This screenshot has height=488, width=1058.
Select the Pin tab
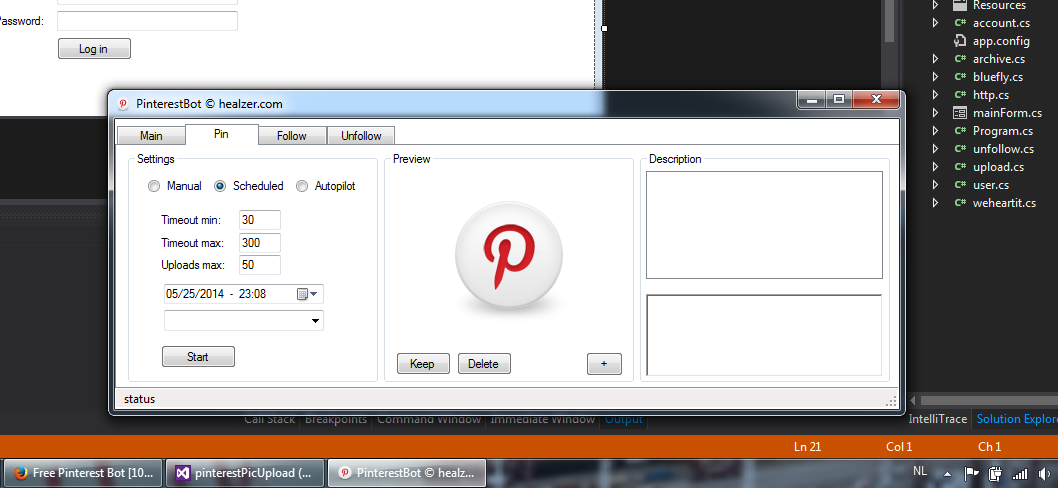221,134
